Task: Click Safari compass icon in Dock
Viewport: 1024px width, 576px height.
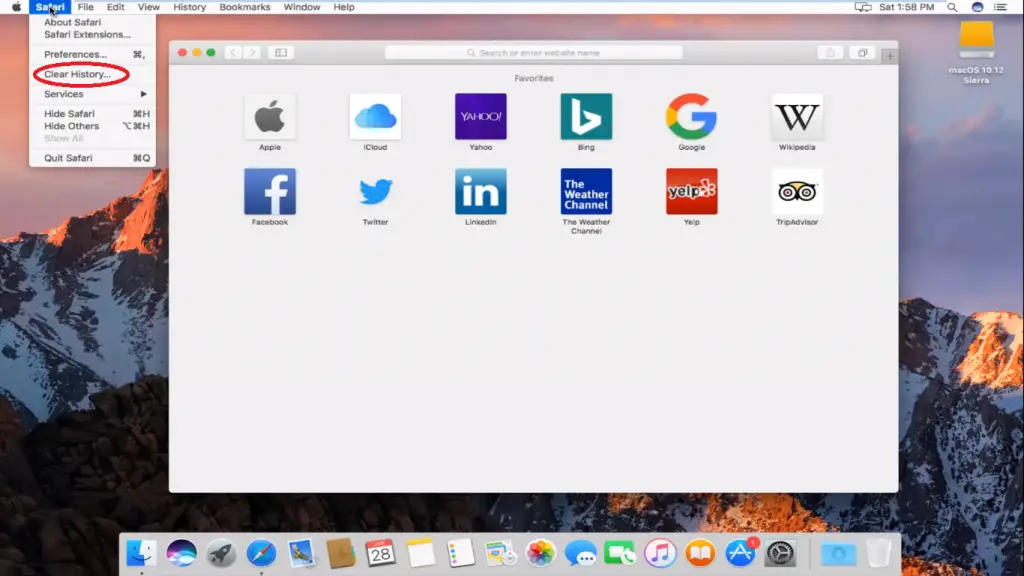Action: (x=261, y=554)
